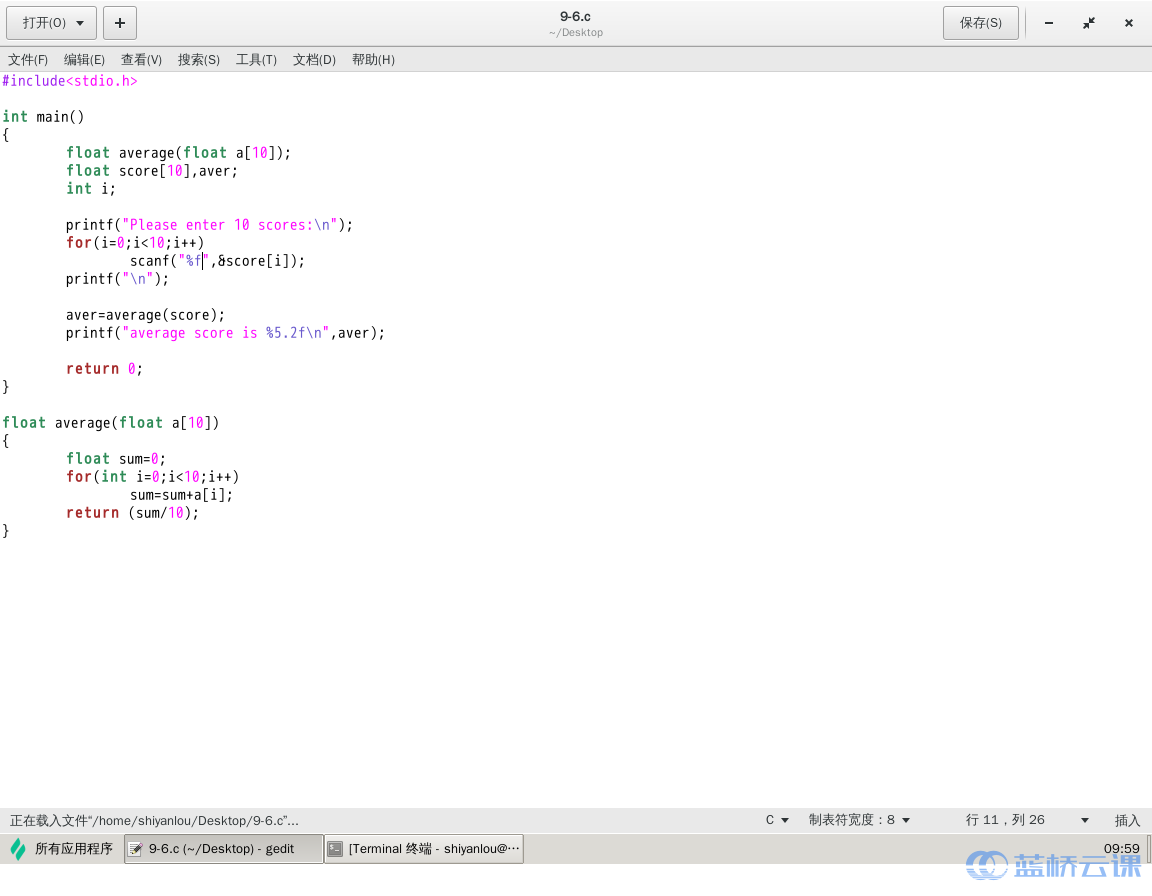Close the gedit editor window
The image size is (1152, 896).
point(1129,23)
